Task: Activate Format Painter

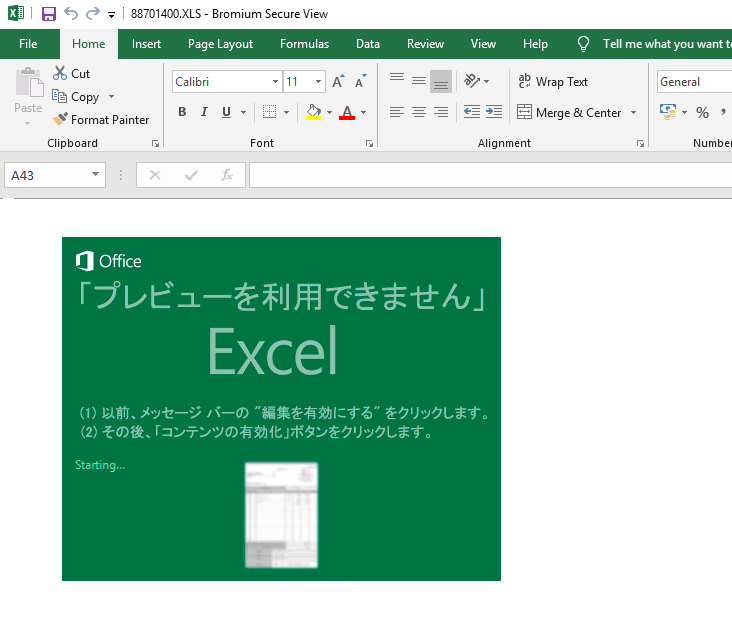Action: click(x=100, y=120)
